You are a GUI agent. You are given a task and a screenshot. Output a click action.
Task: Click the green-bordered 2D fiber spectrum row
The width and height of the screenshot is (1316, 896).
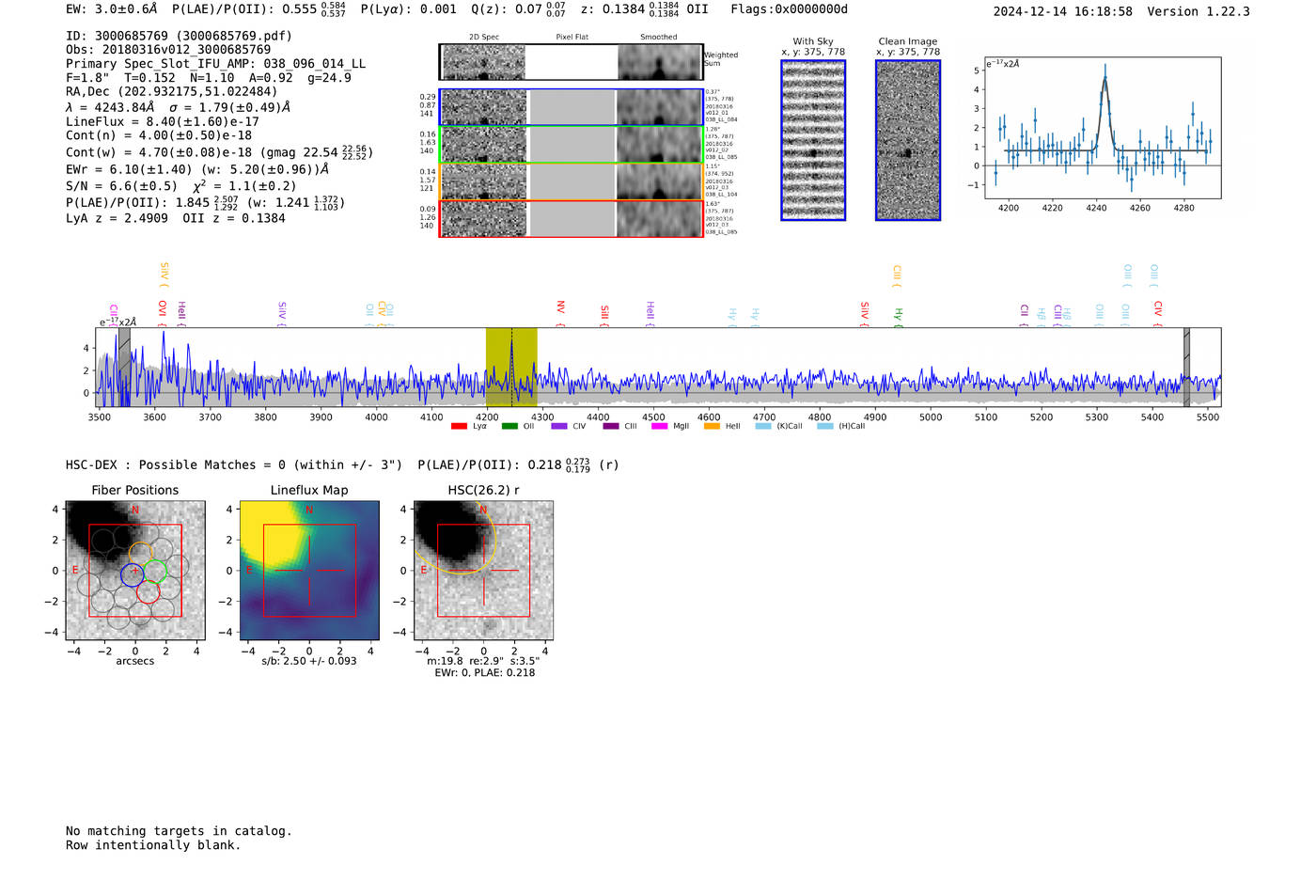pyautogui.click(x=571, y=145)
